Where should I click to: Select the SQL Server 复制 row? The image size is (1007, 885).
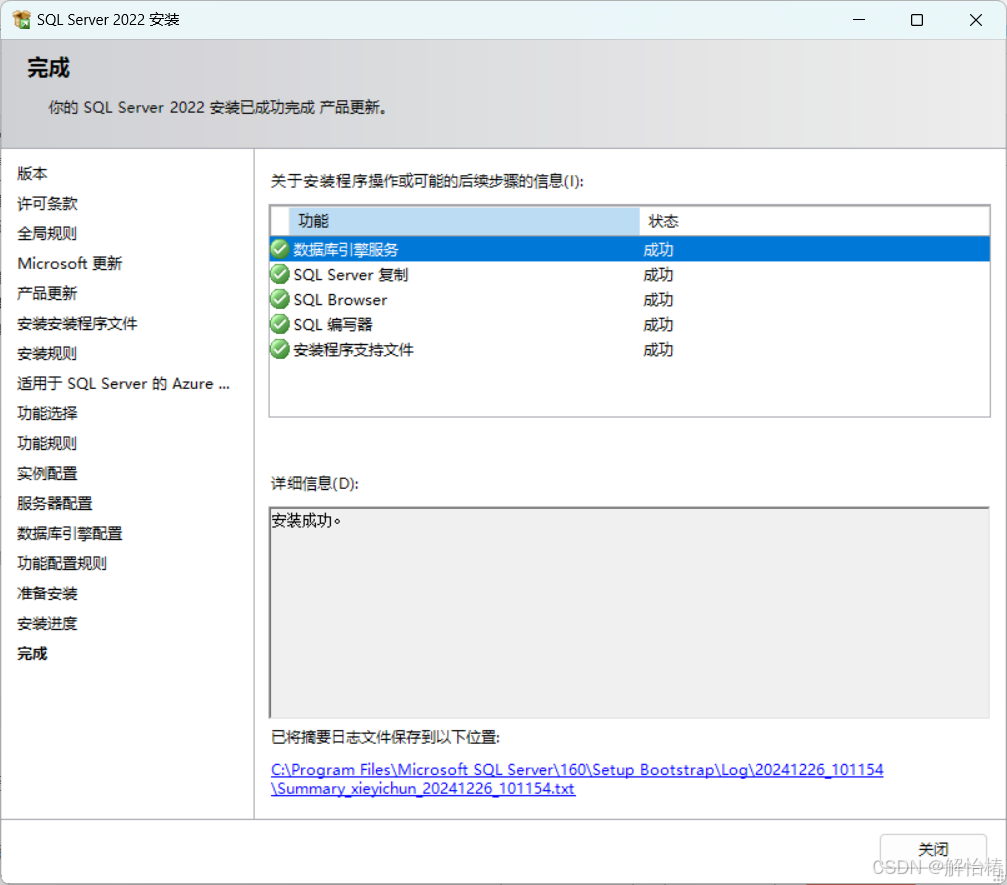[x=630, y=274]
